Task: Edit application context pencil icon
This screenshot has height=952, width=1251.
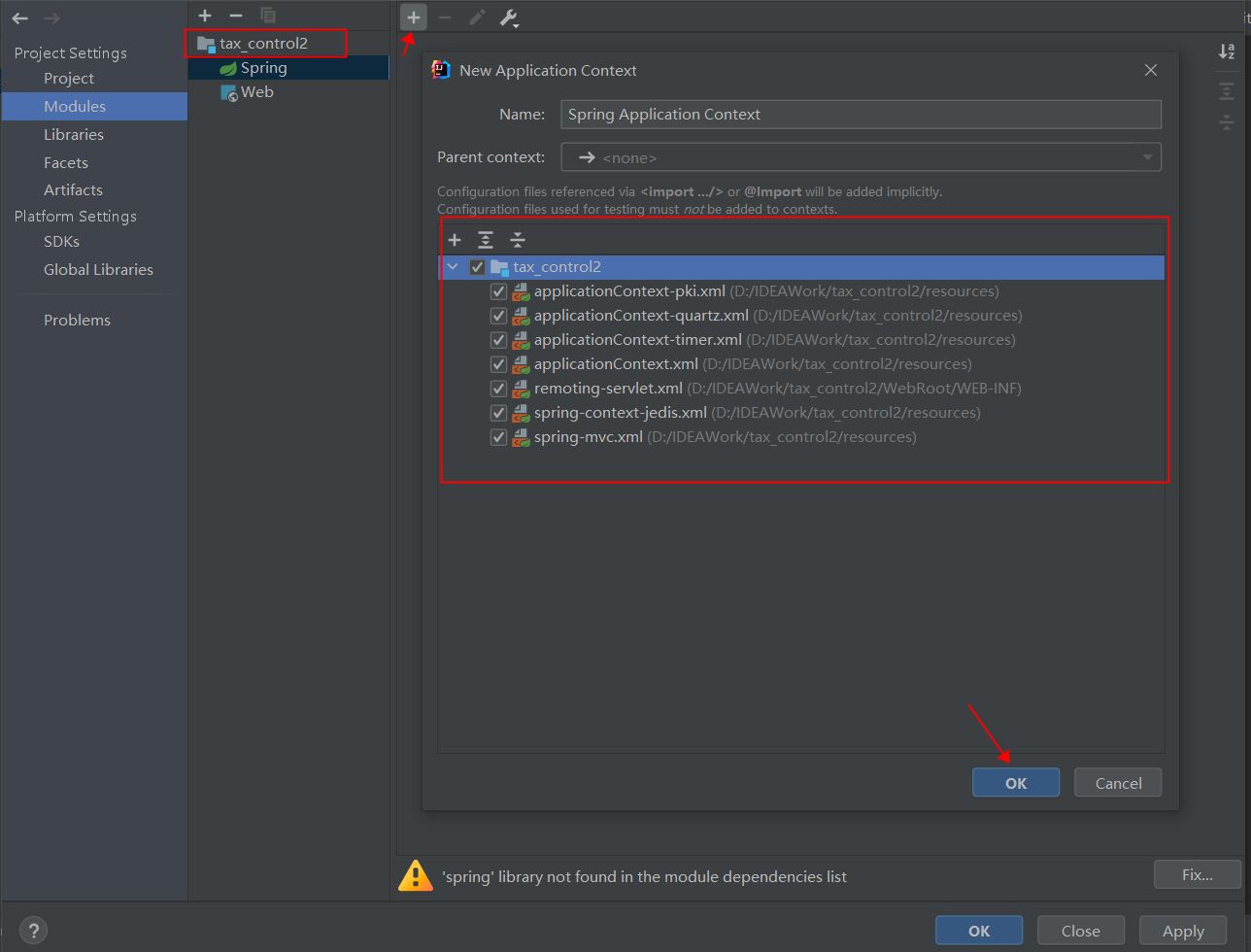Action: coord(477,17)
